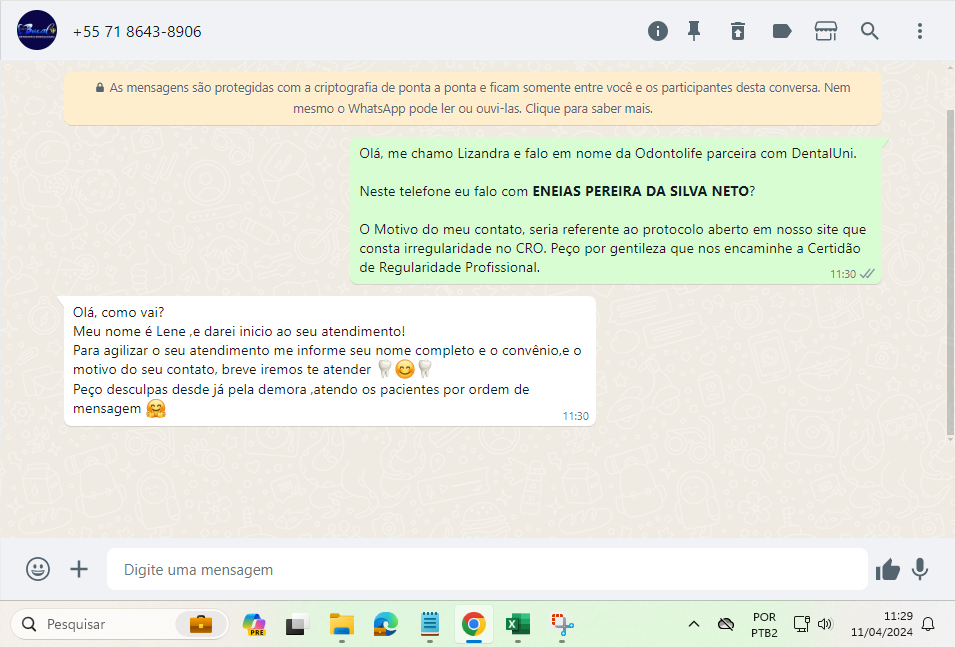Open the contact's profile picture
955x647 pixels.
click(x=37, y=30)
